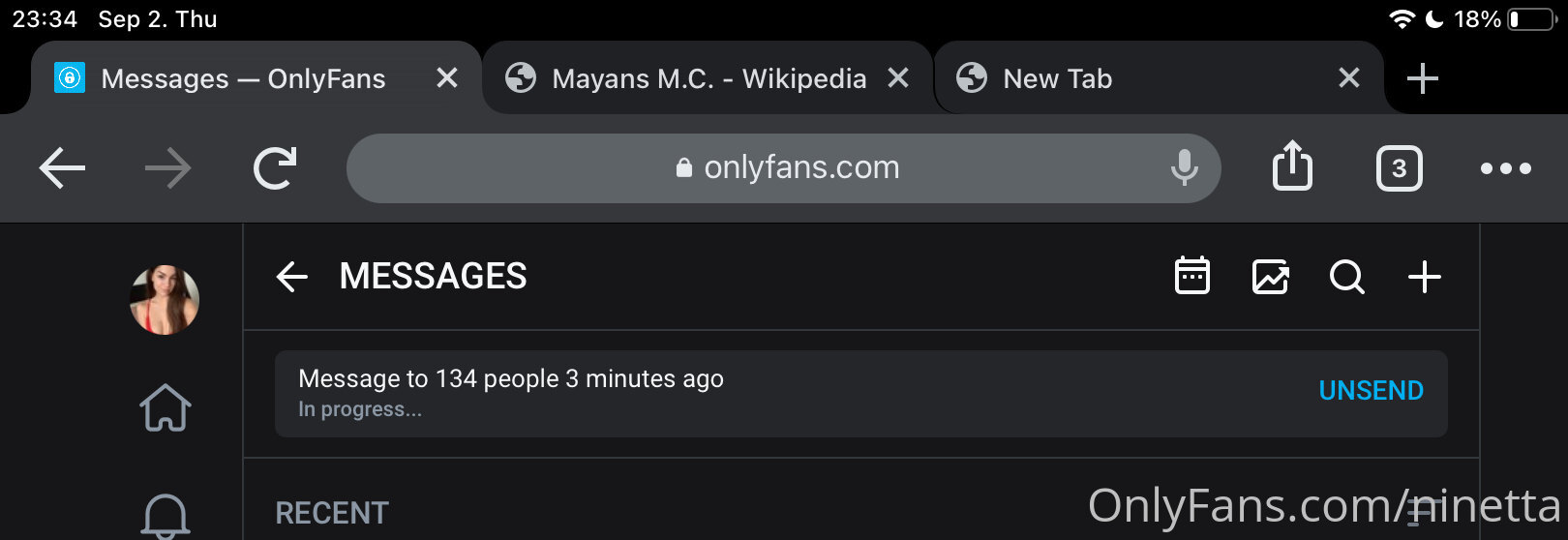Click the onlyfans.com address bar
This screenshot has height=540, width=1568.
(x=784, y=168)
